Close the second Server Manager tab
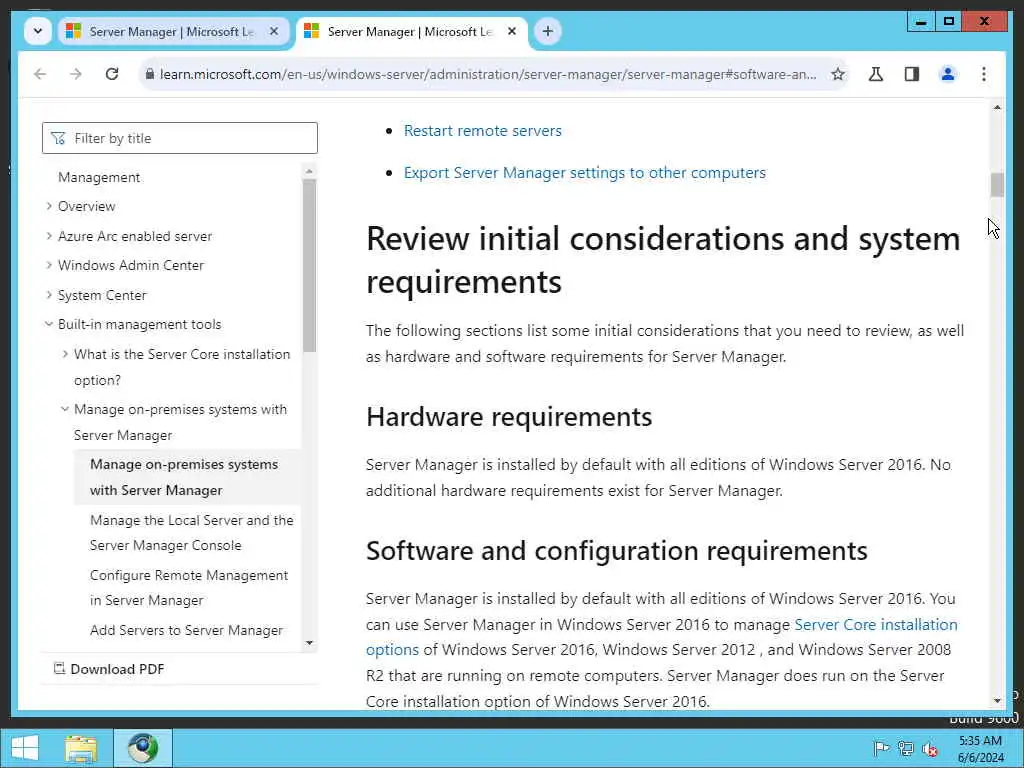 click(x=512, y=31)
